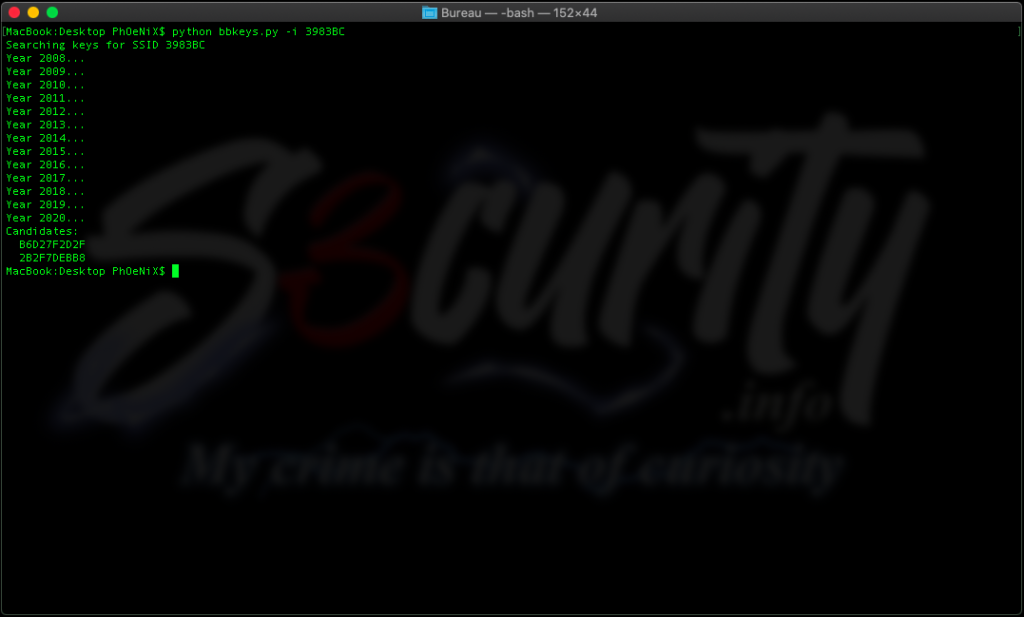Close the terminal window with red button
1024x617 pixels.
14,12
